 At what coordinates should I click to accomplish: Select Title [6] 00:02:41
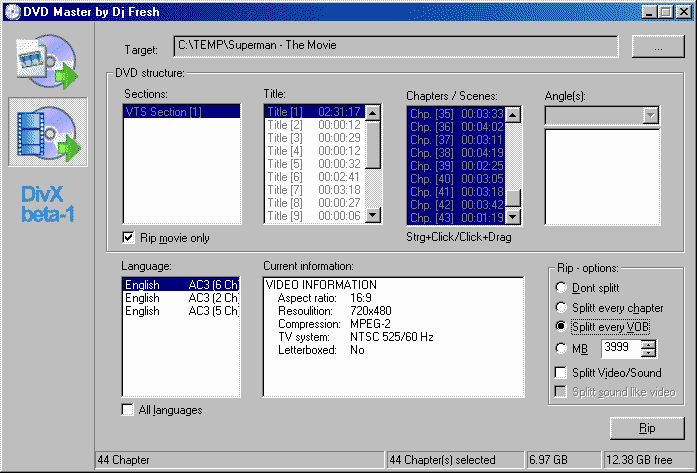click(315, 177)
